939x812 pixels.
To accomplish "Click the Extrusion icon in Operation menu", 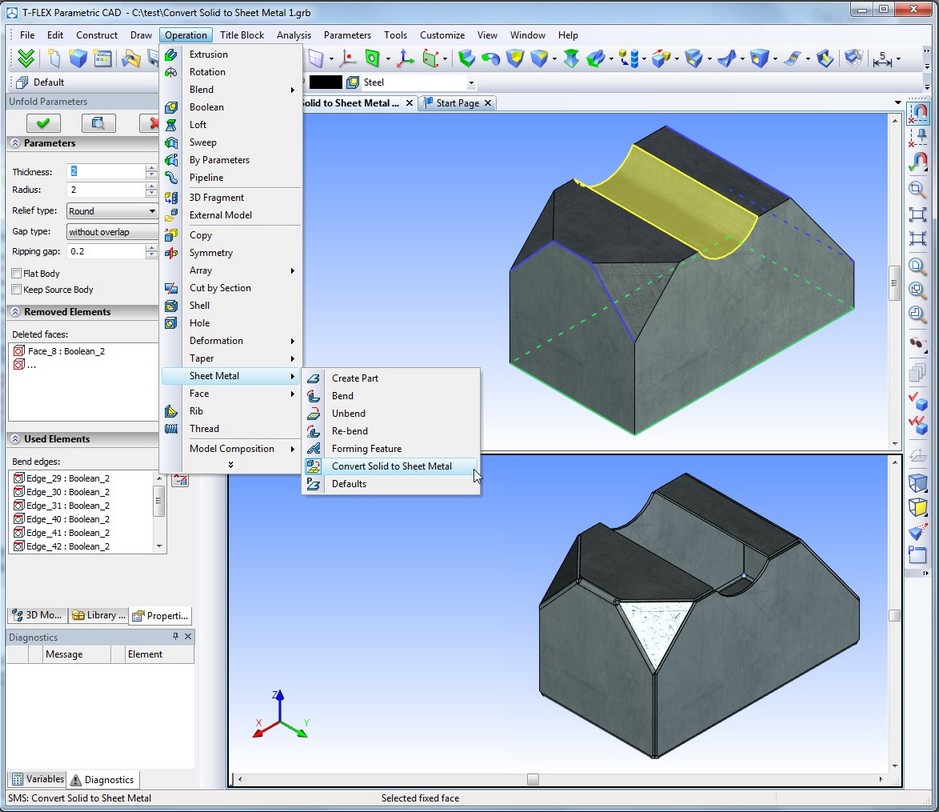I will (x=172, y=54).
